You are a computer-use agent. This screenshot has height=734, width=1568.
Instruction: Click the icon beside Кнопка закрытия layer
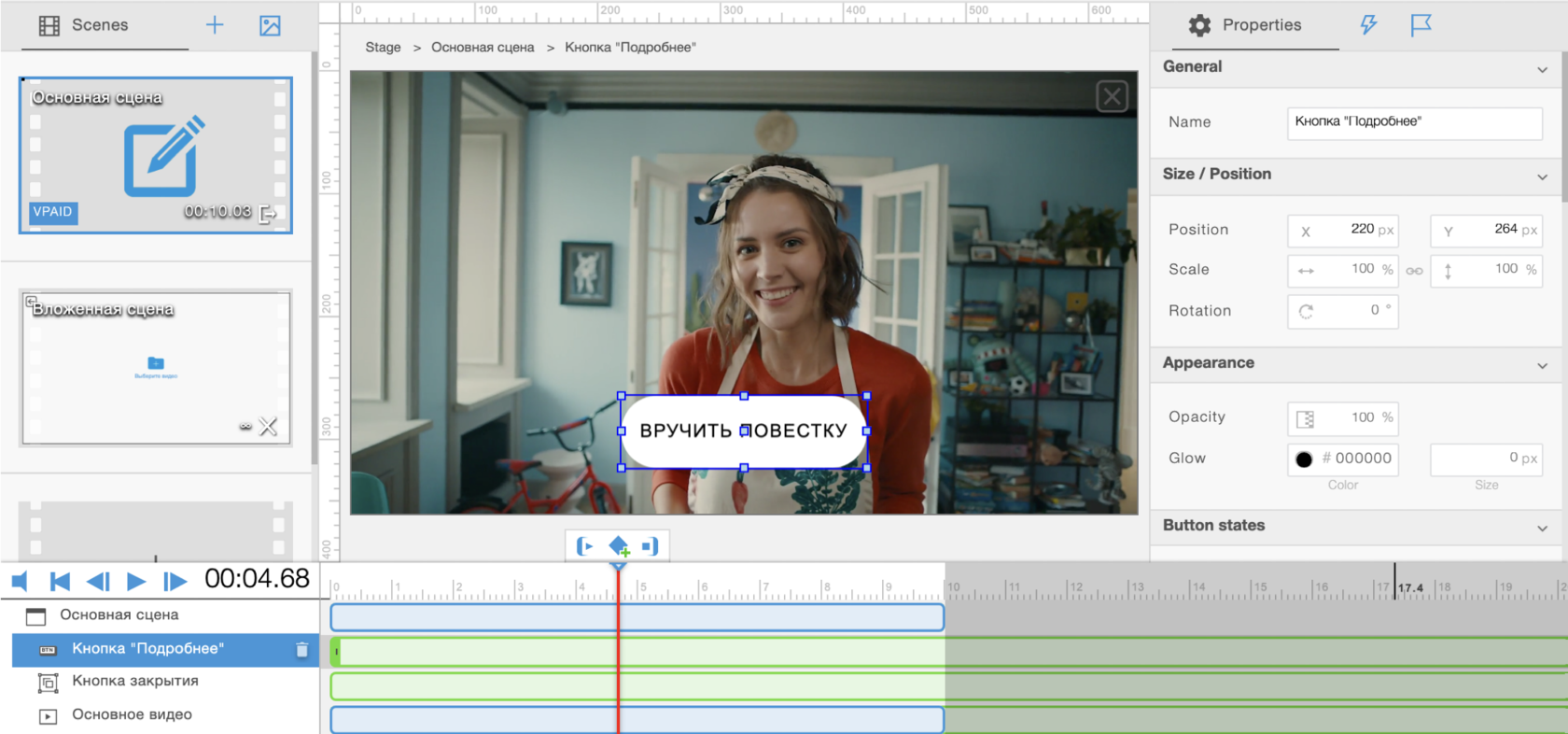tap(48, 683)
